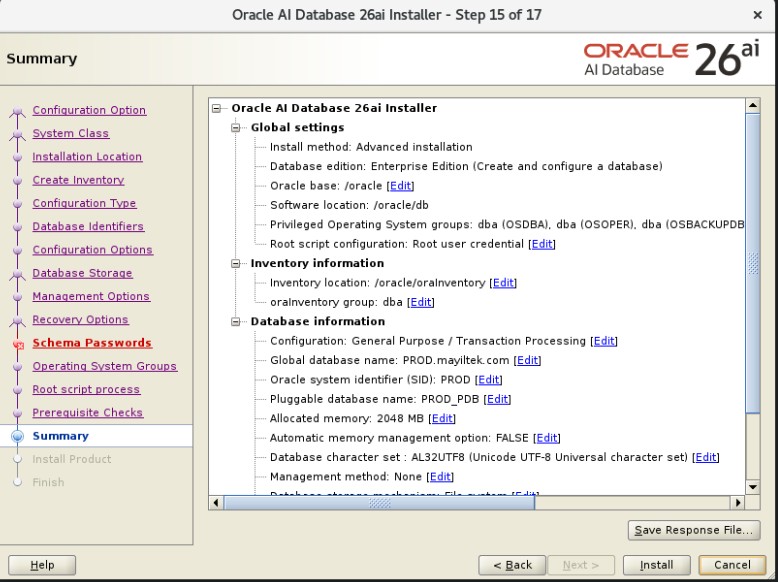The image size is (778, 582).
Task: Click the Help button
Action: click(42, 565)
